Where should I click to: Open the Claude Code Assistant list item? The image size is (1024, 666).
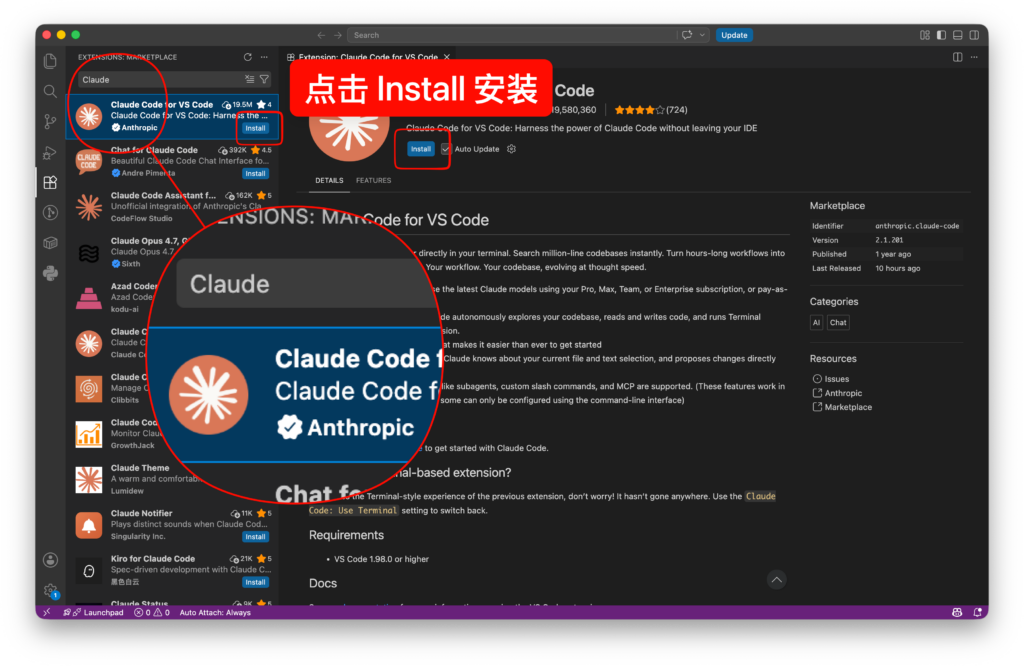(x=172, y=207)
